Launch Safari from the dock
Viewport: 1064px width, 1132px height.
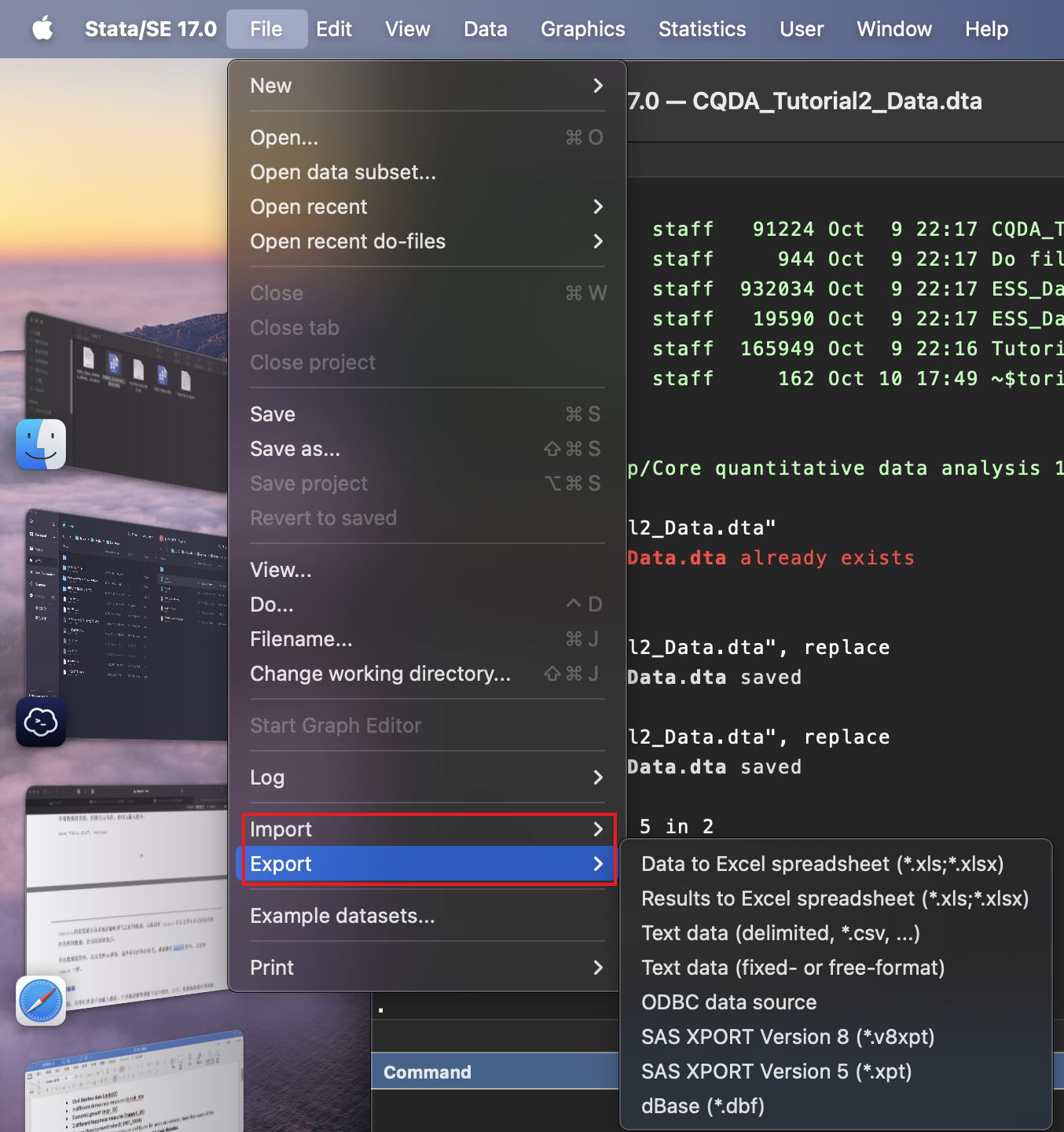(x=41, y=1001)
